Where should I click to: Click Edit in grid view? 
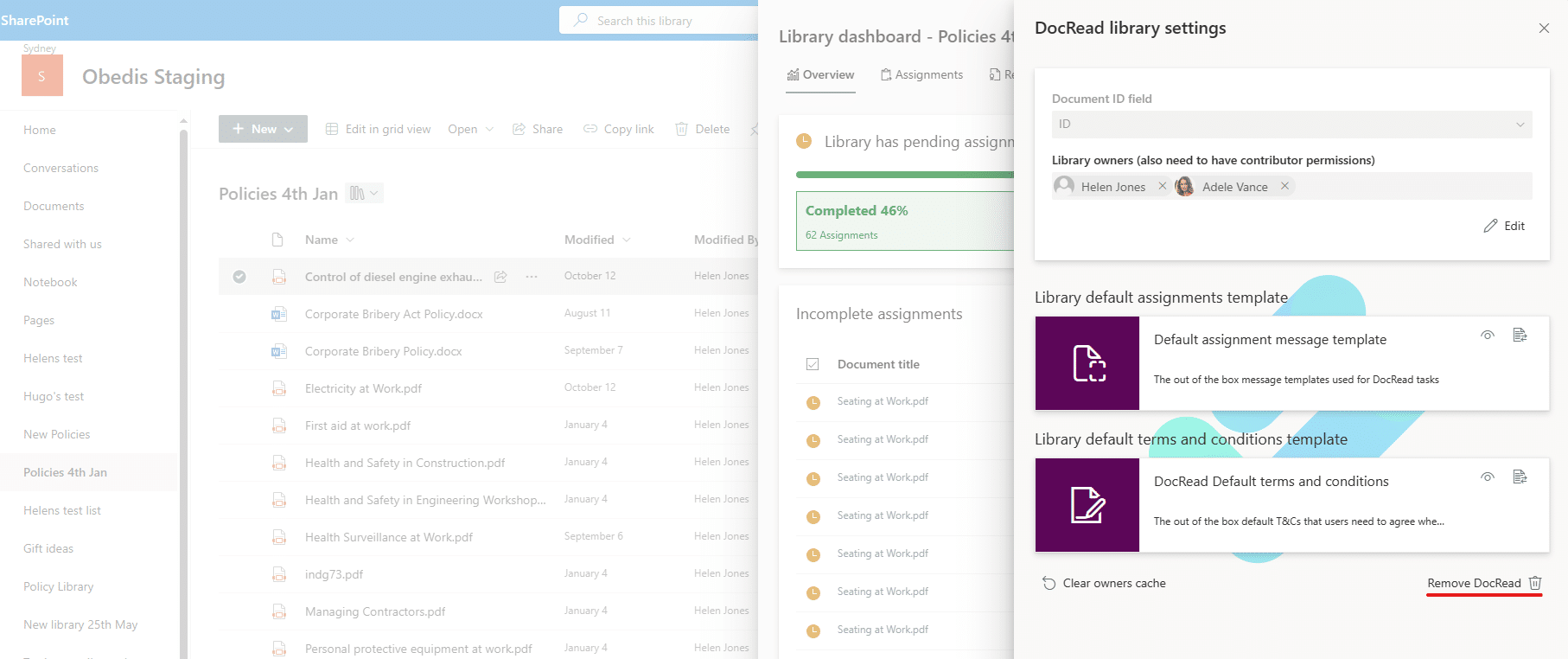click(378, 129)
